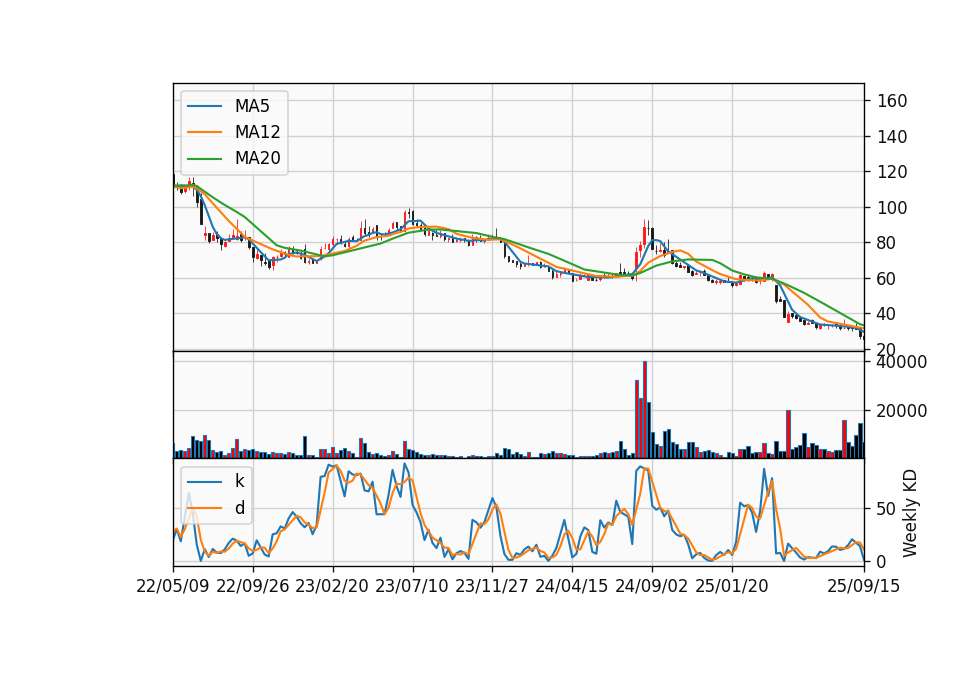
Task: Click the green MA20 line sample in legend
Action: point(204,159)
